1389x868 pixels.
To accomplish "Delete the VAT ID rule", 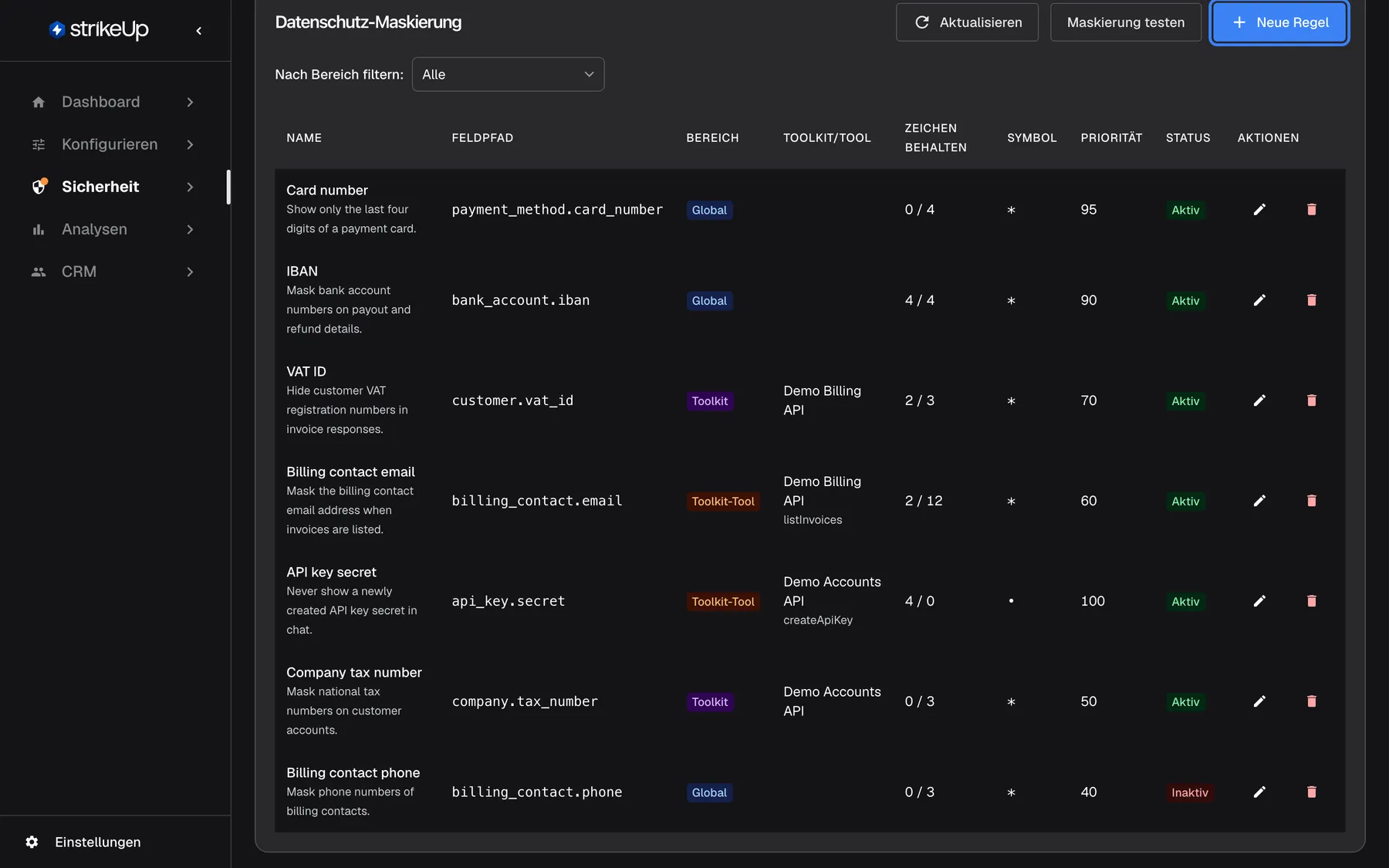I will pyautogui.click(x=1311, y=400).
